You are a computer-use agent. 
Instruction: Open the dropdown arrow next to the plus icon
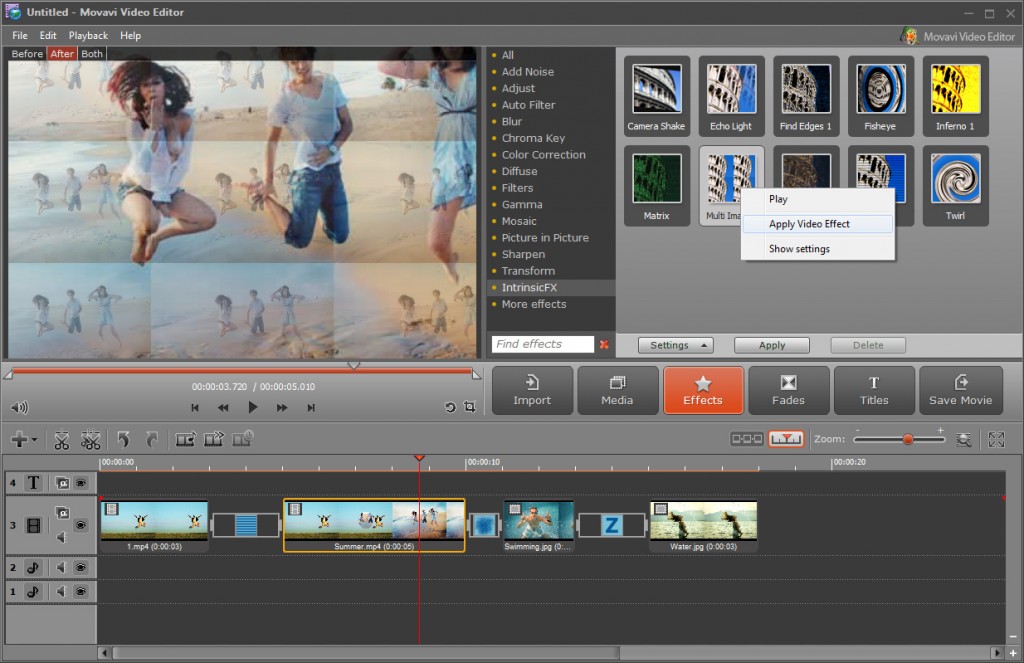coord(33,441)
